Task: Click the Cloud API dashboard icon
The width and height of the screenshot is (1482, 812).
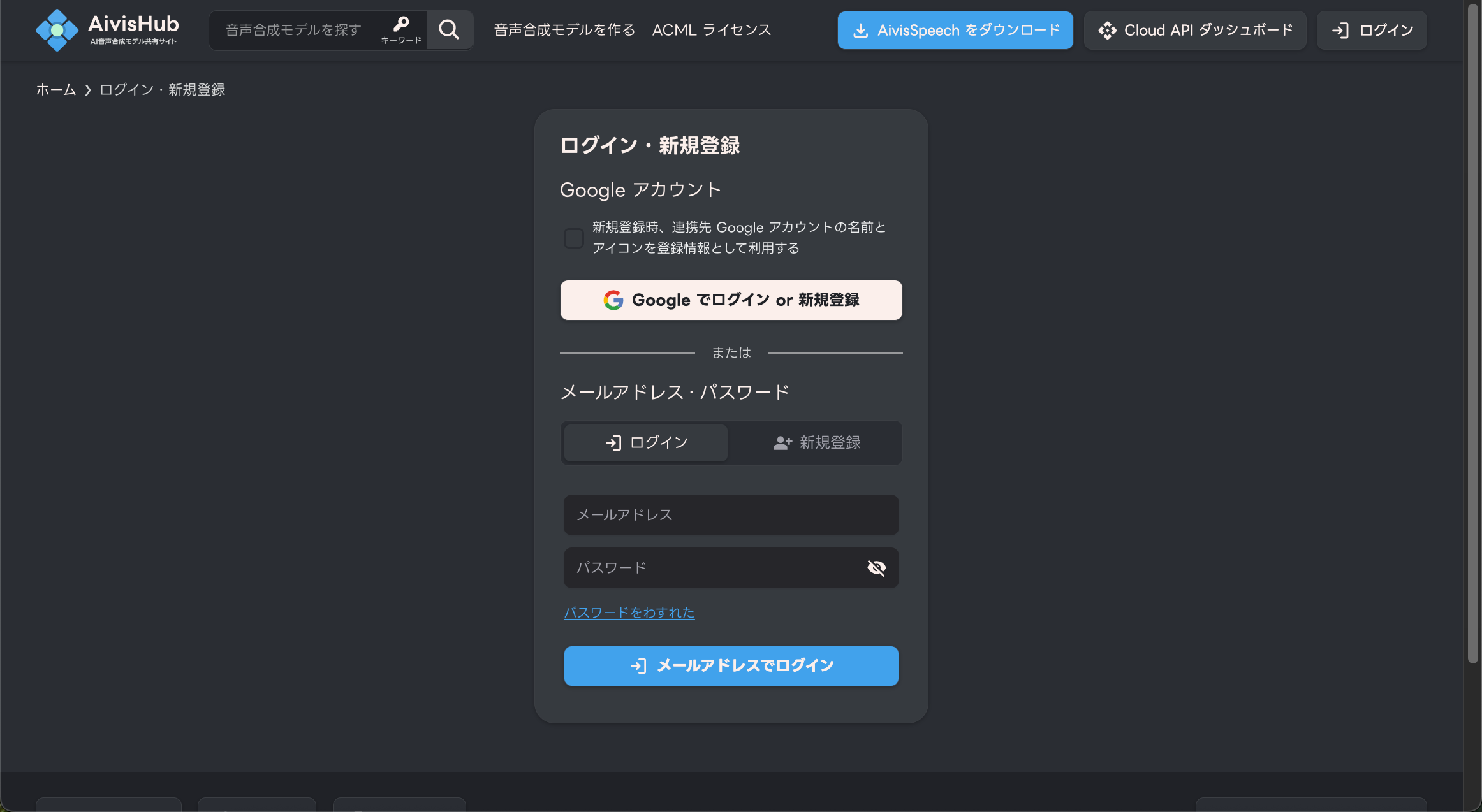Action: pyautogui.click(x=1108, y=29)
